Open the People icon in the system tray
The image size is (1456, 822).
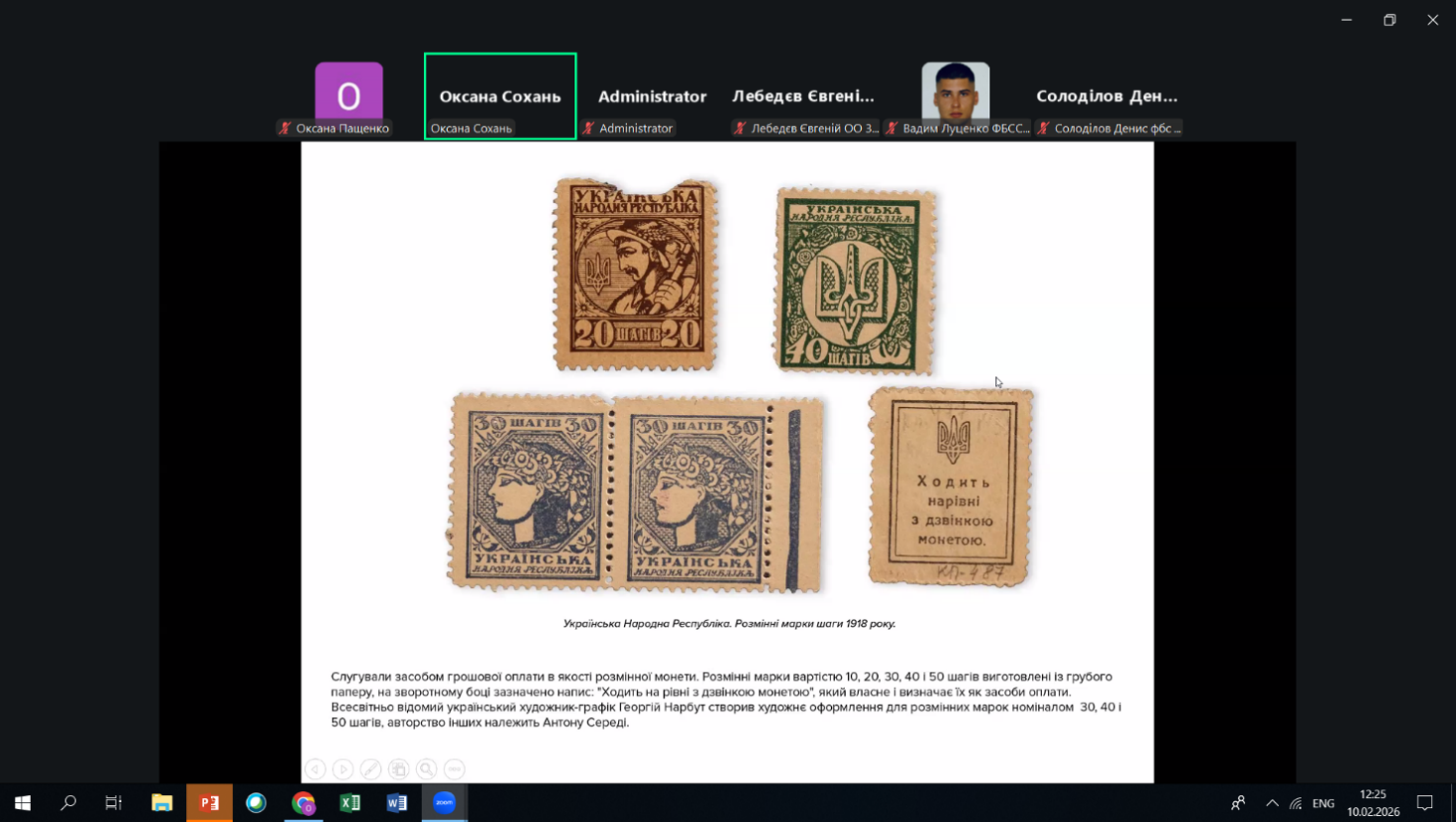click(x=1238, y=802)
